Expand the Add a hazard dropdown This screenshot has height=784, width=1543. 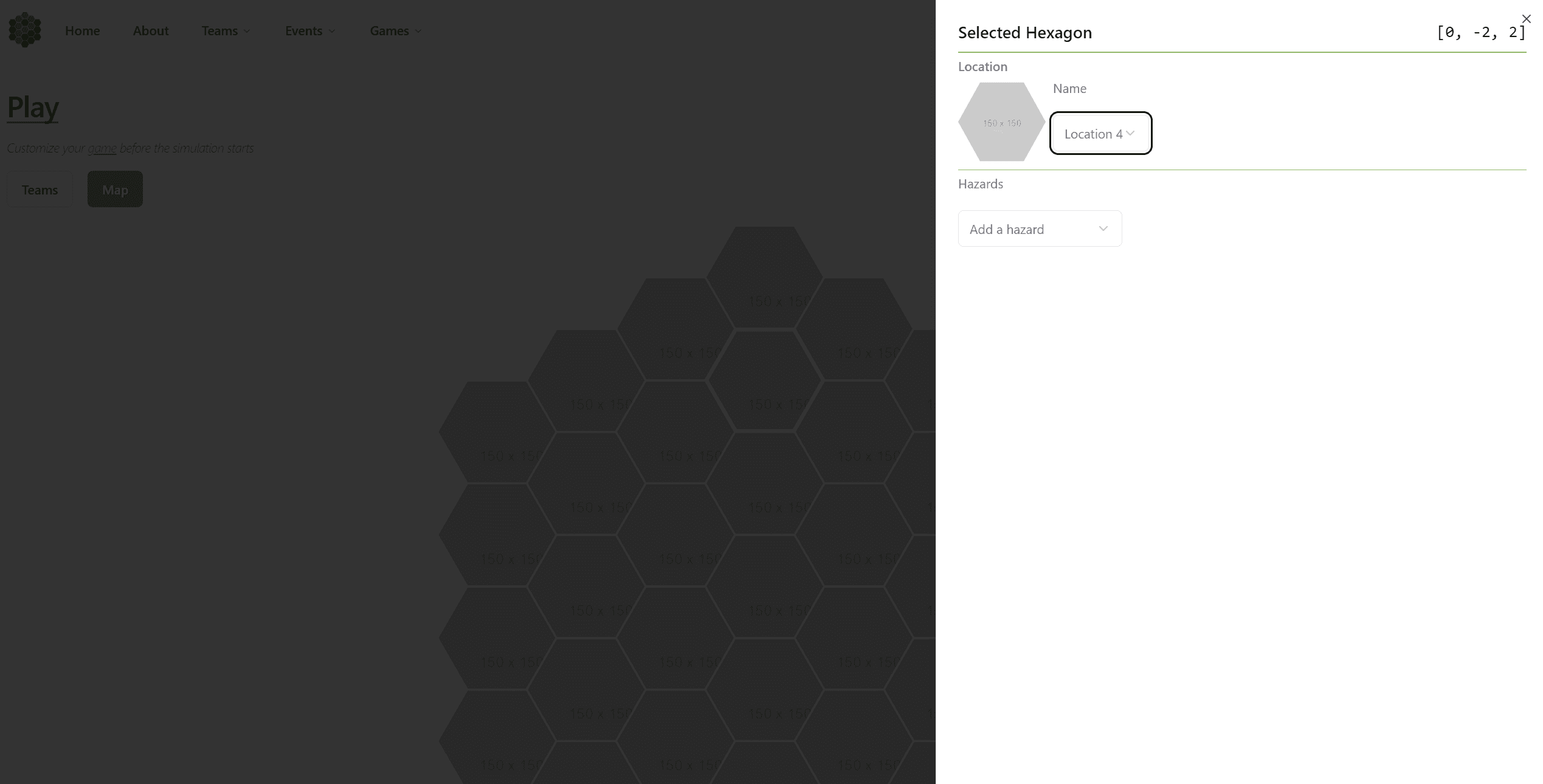pos(1040,228)
